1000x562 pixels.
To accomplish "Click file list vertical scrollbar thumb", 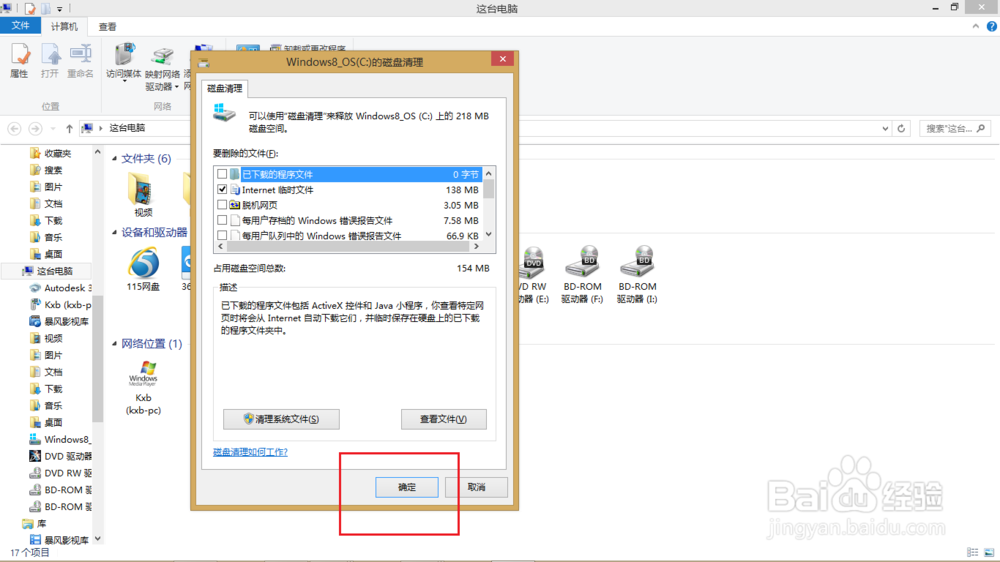I will point(489,189).
